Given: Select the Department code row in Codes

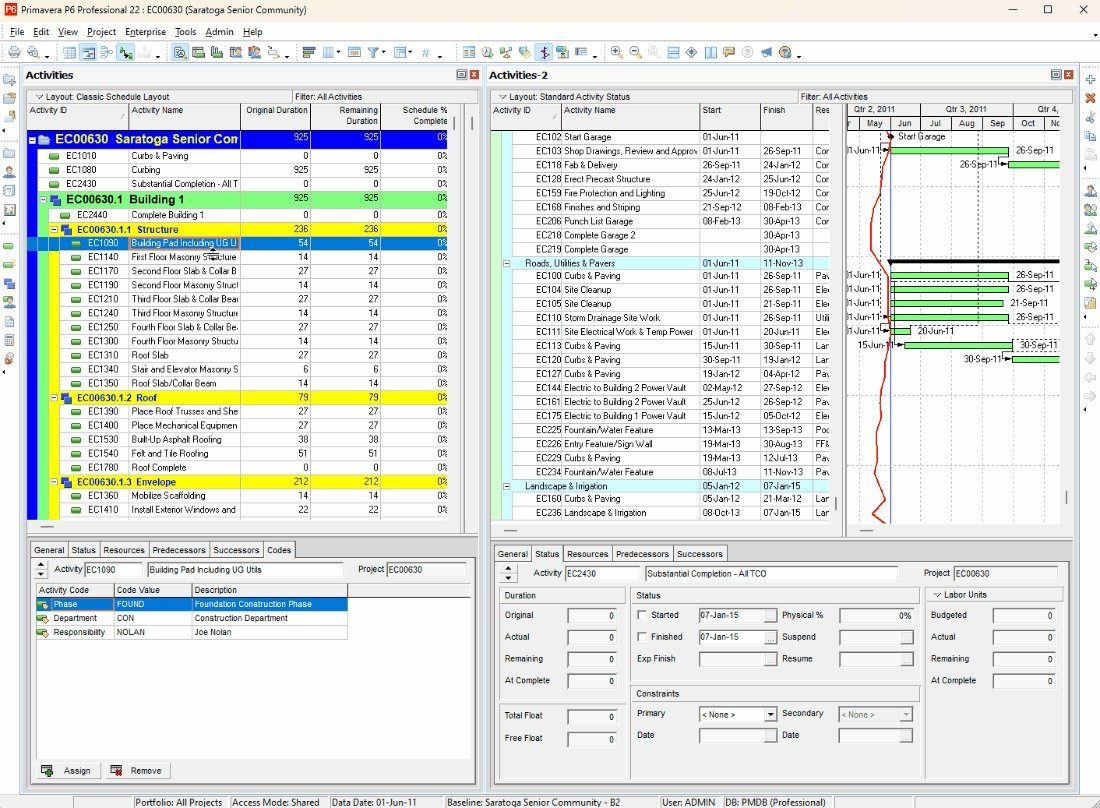Looking at the screenshot, I should (x=192, y=618).
